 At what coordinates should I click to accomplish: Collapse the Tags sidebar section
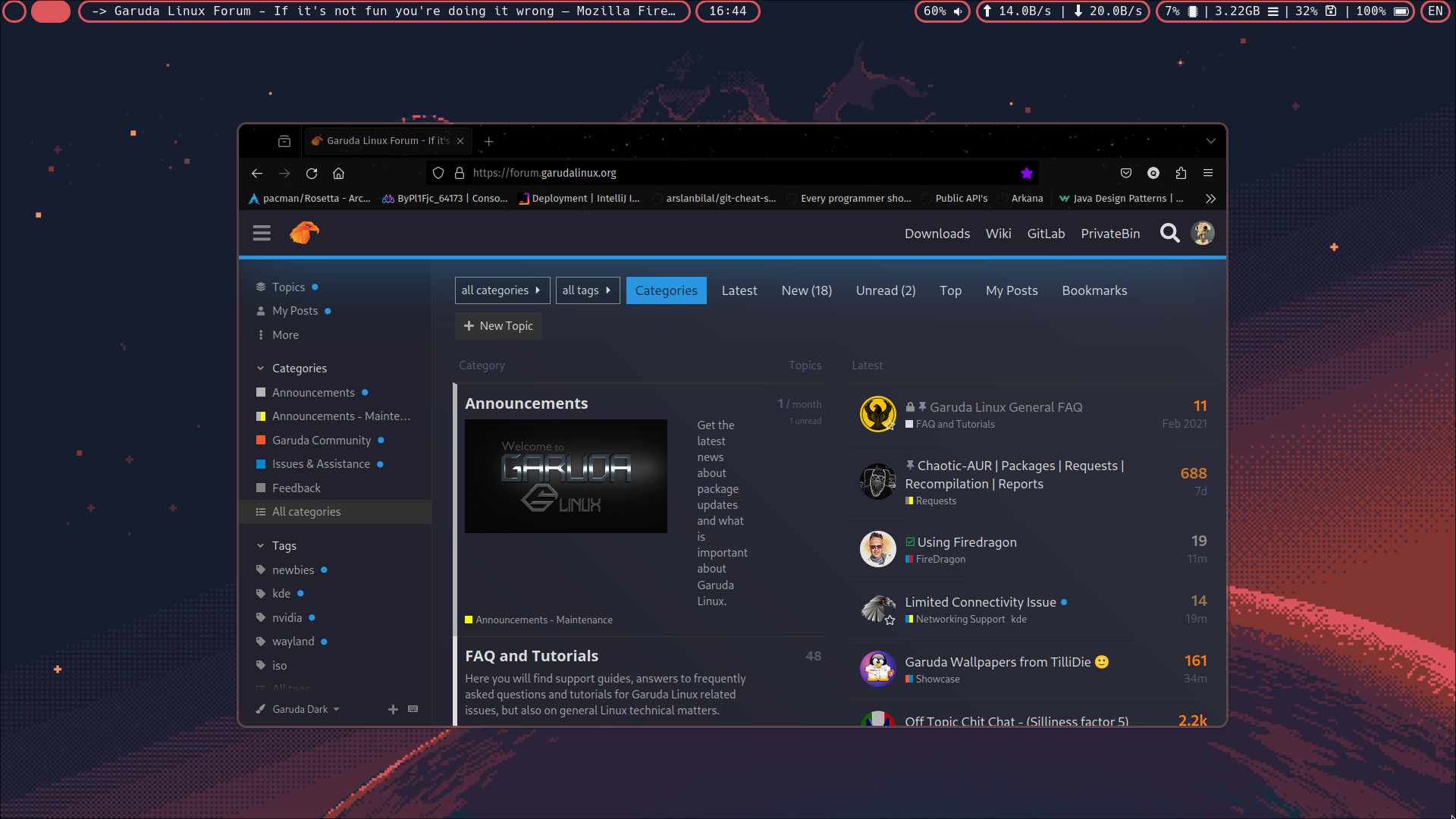pos(277,546)
